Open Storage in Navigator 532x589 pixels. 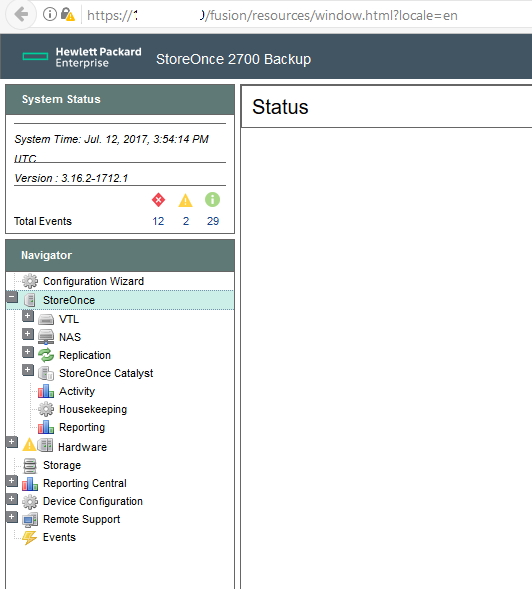[62, 465]
